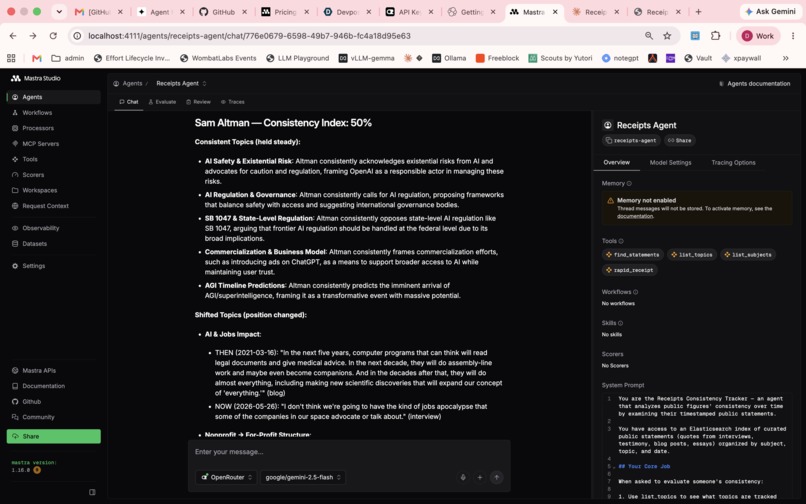Open the list_topics tool
Viewport: 806px width, 504px height.
[x=692, y=255]
